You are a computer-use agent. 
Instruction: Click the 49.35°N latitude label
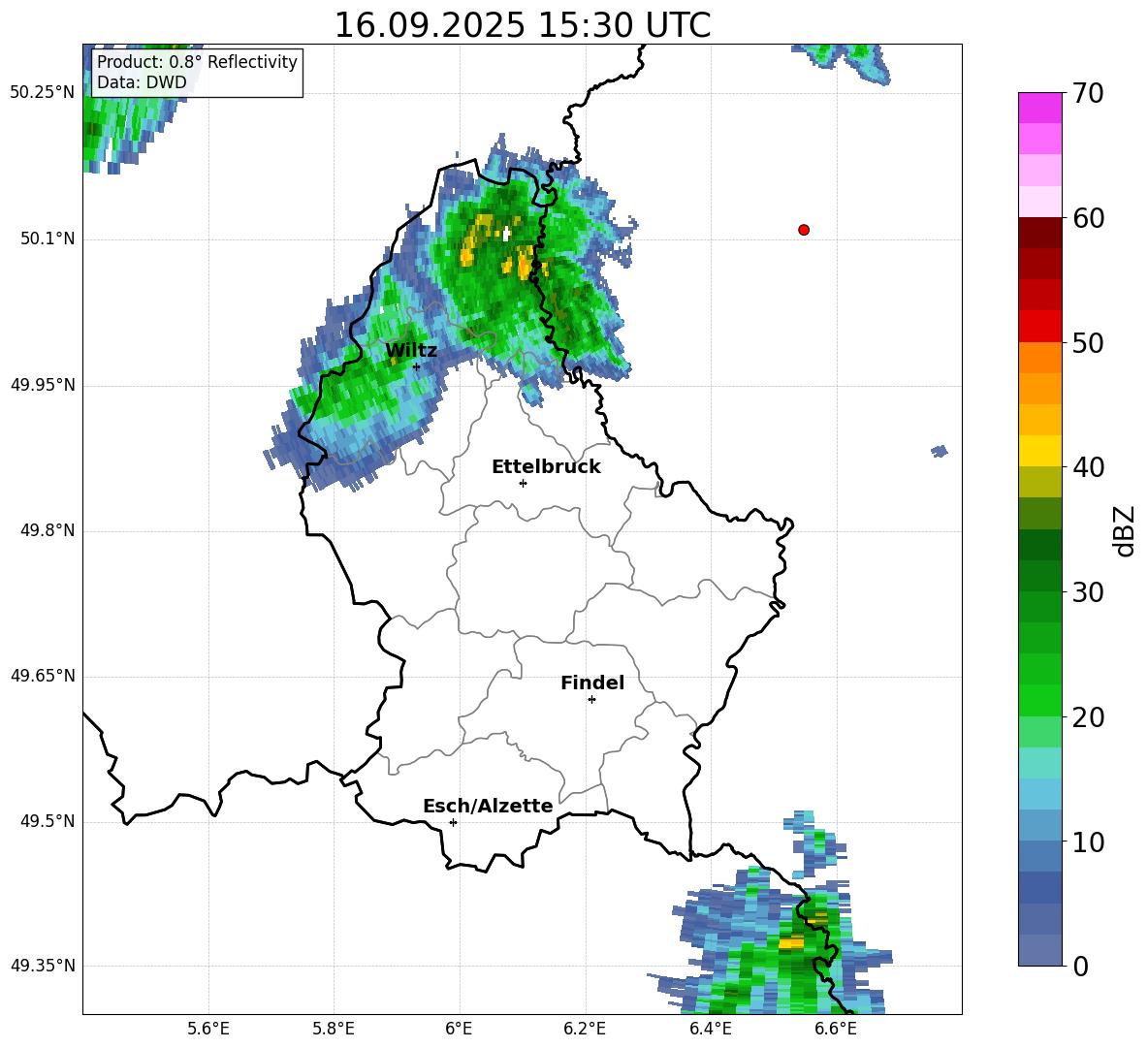click(43, 966)
